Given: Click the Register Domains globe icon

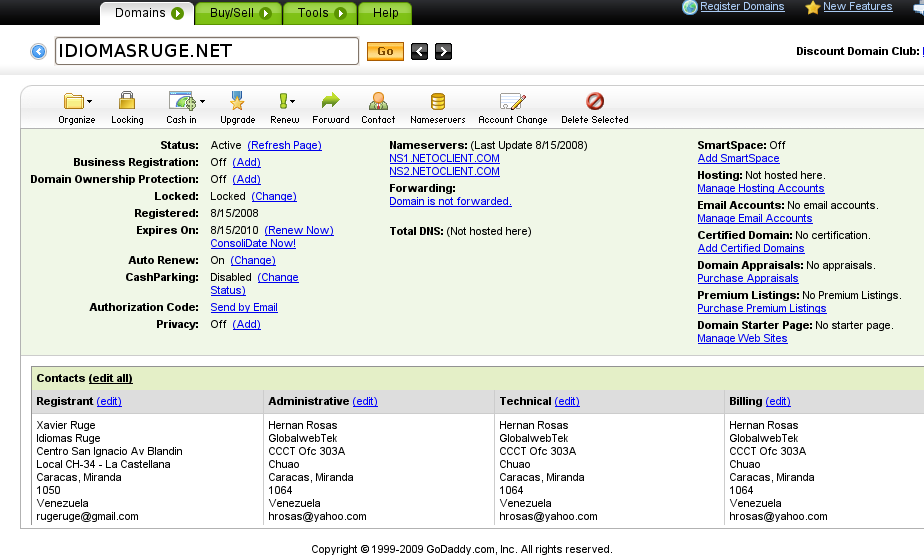Looking at the screenshot, I should point(689,7).
